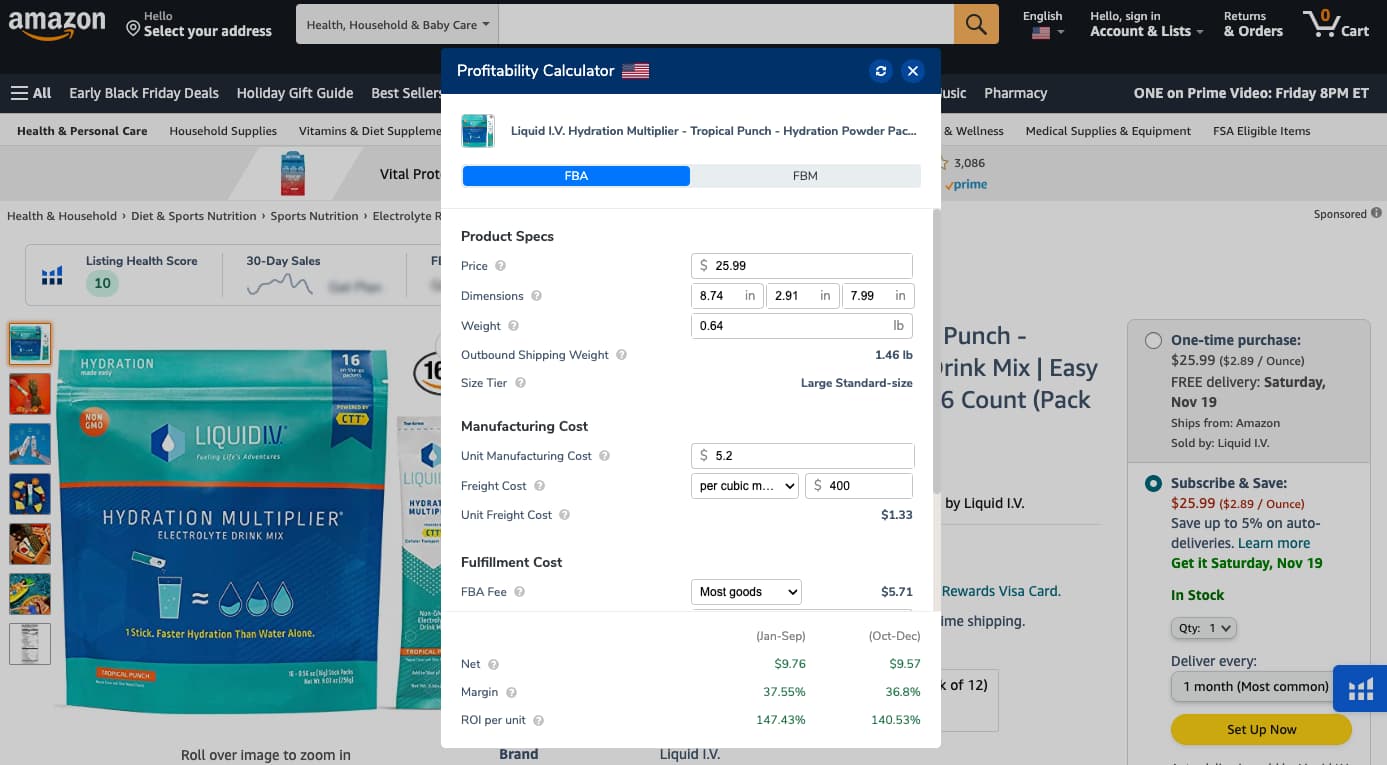Click the Health & Personal Care category
The height and width of the screenshot is (765, 1387).
pyautogui.click(x=82, y=131)
